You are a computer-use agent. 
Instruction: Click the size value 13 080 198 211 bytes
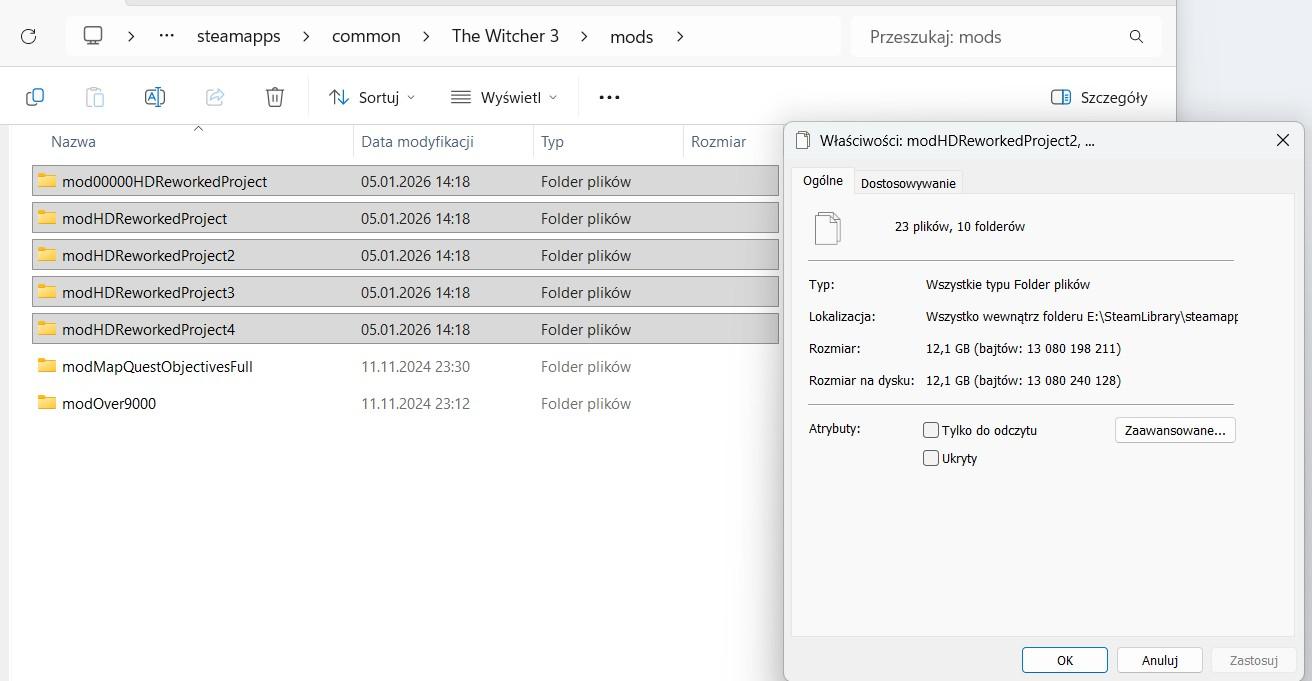coord(1023,348)
